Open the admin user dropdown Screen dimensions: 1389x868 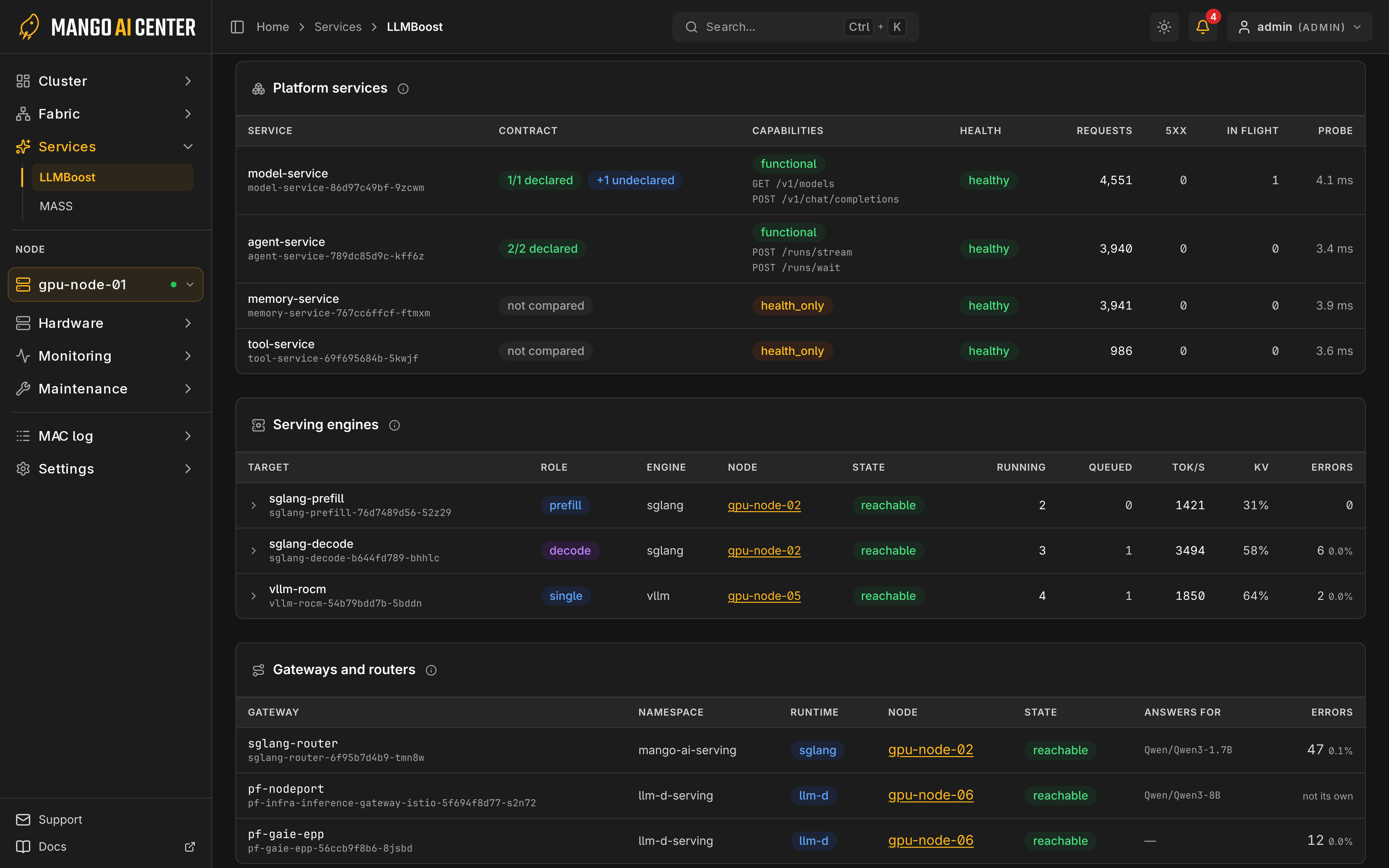(x=1300, y=27)
